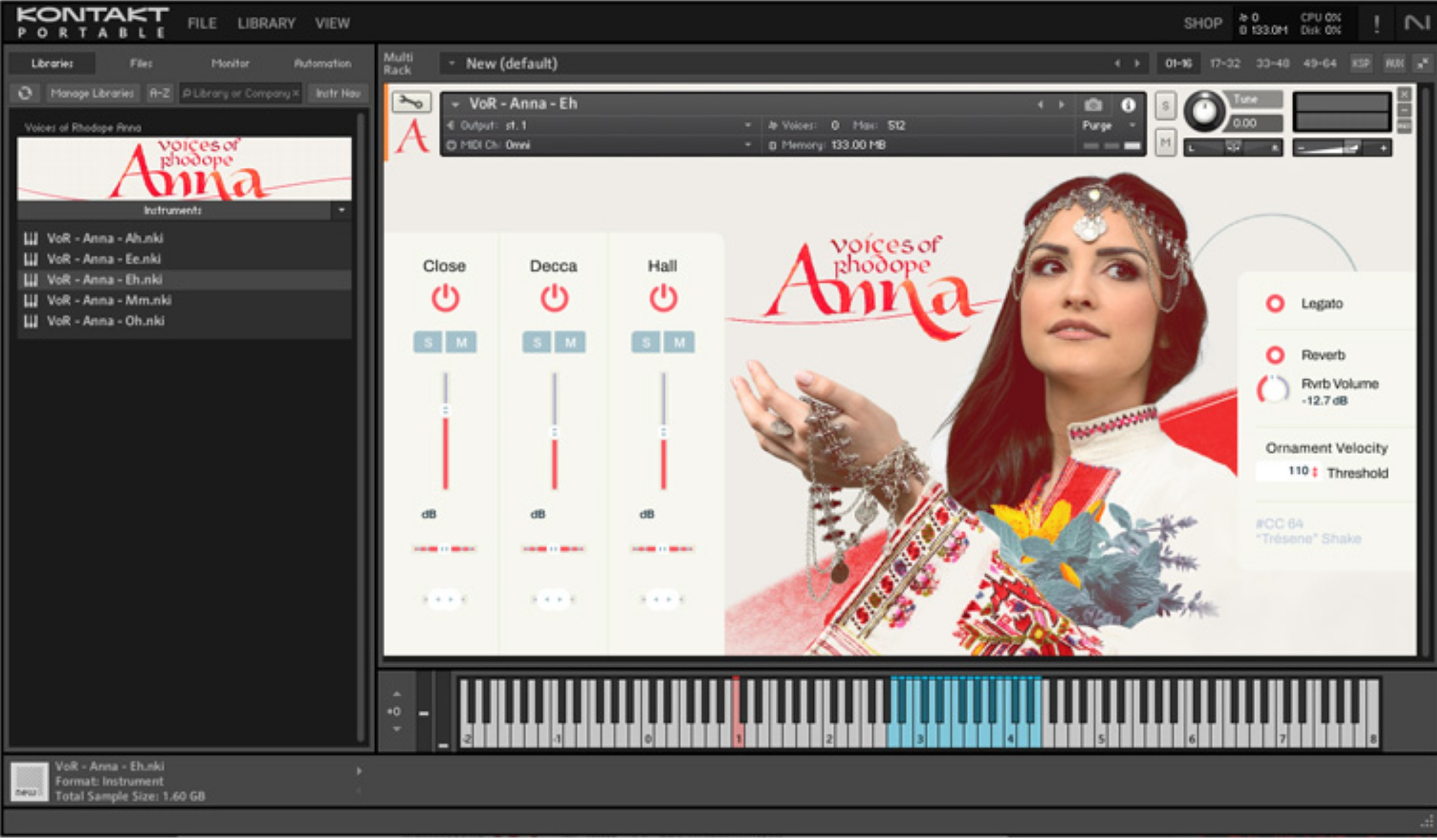Click the exclamation warning icon
Viewport: 1437px width, 840px height.
(x=1377, y=23)
